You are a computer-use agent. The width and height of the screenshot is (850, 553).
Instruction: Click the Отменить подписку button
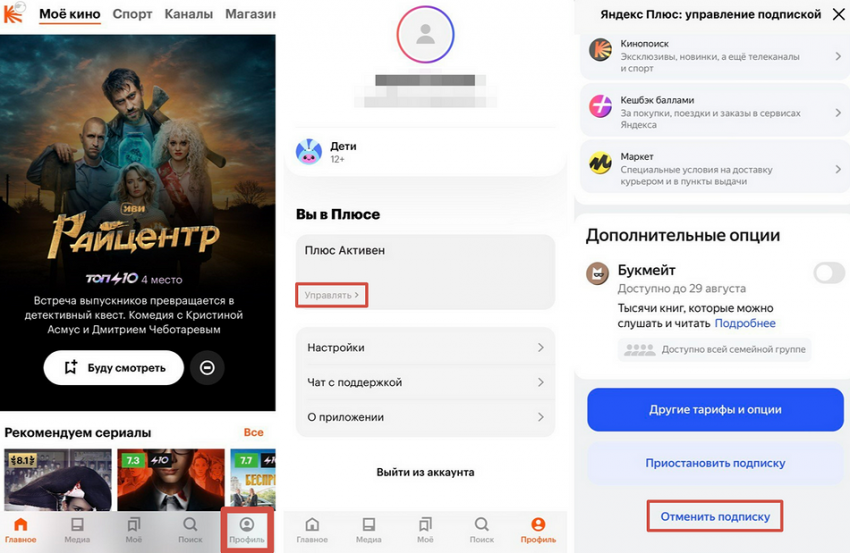coord(715,516)
